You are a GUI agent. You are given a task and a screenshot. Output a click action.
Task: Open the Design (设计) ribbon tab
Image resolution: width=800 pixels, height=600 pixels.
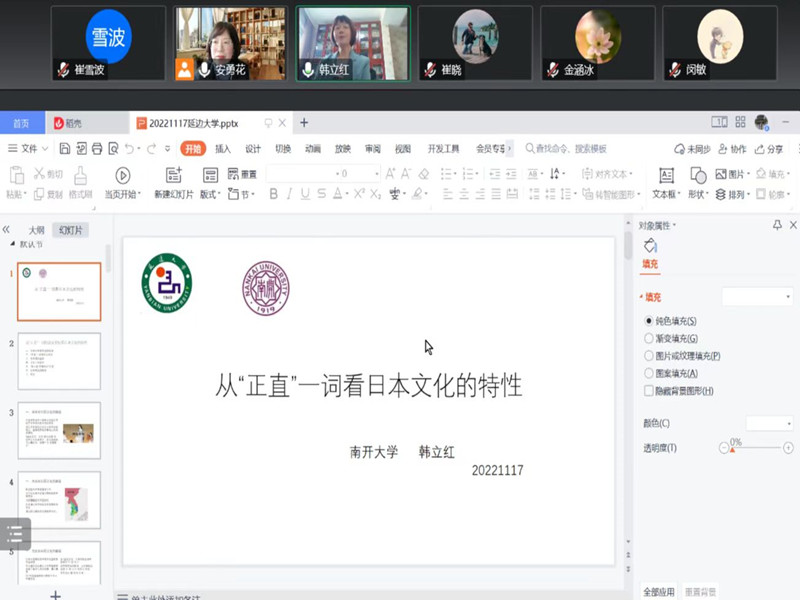pyautogui.click(x=253, y=149)
